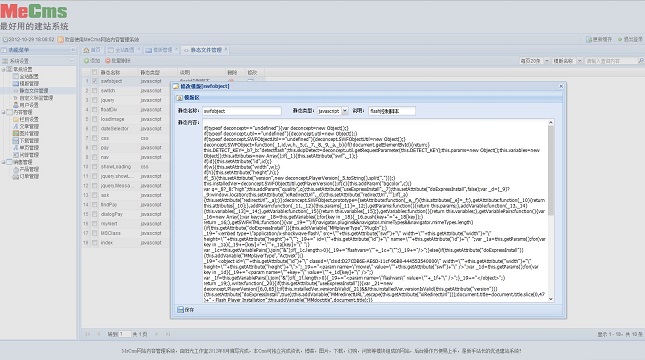645x360 pixels.
Task: Close the swfobject edit dialog
Action: [561, 86]
